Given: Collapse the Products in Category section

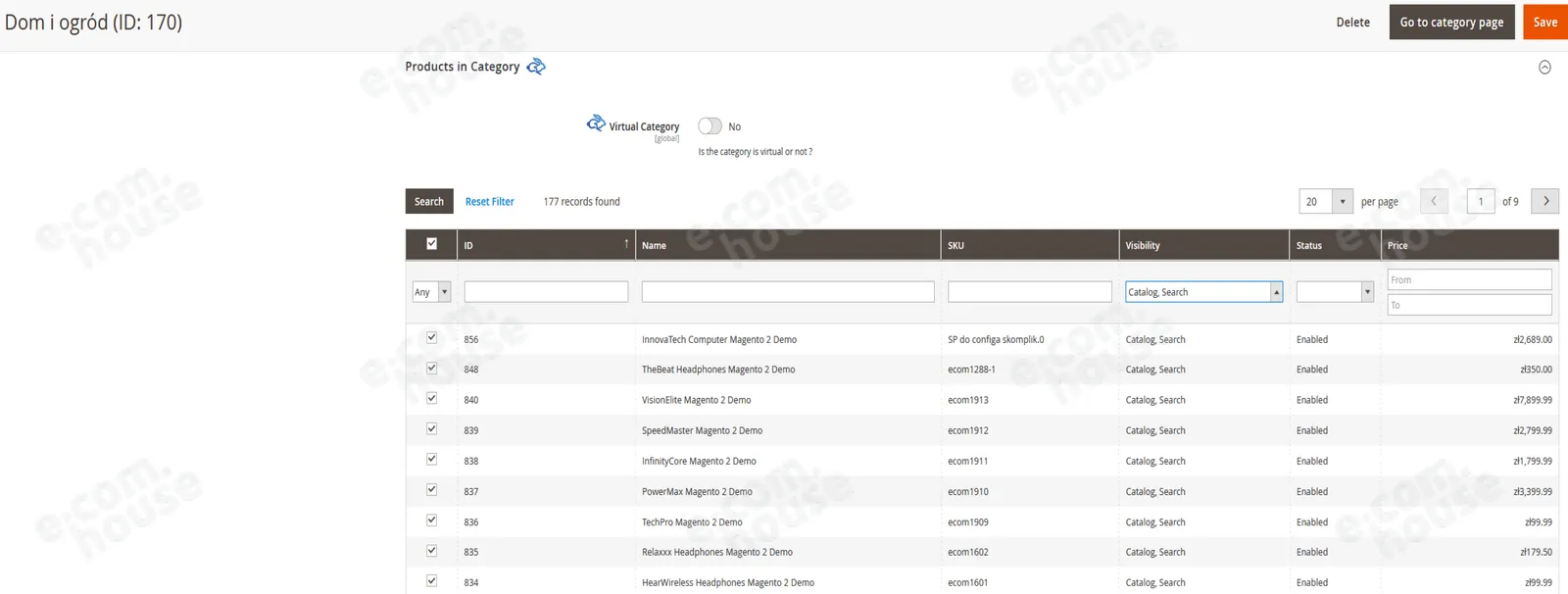Looking at the screenshot, I should point(1544,68).
